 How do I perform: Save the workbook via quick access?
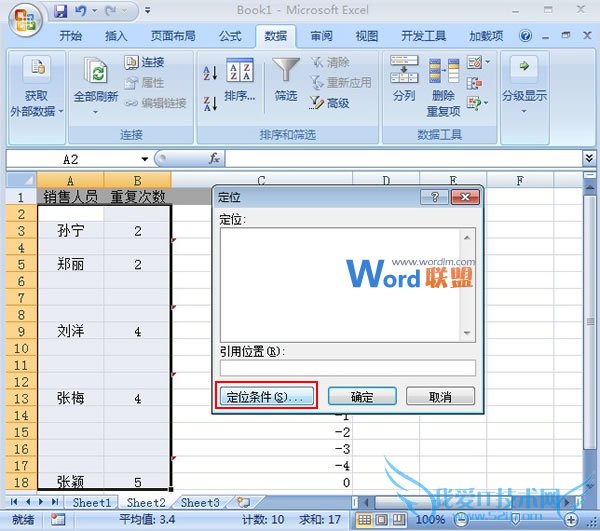[60, 11]
